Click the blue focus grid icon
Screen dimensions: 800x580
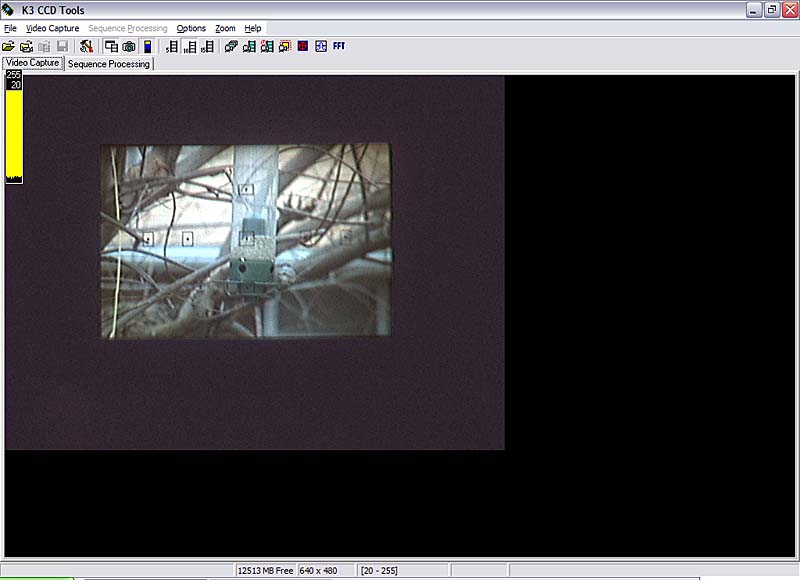[321, 46]
